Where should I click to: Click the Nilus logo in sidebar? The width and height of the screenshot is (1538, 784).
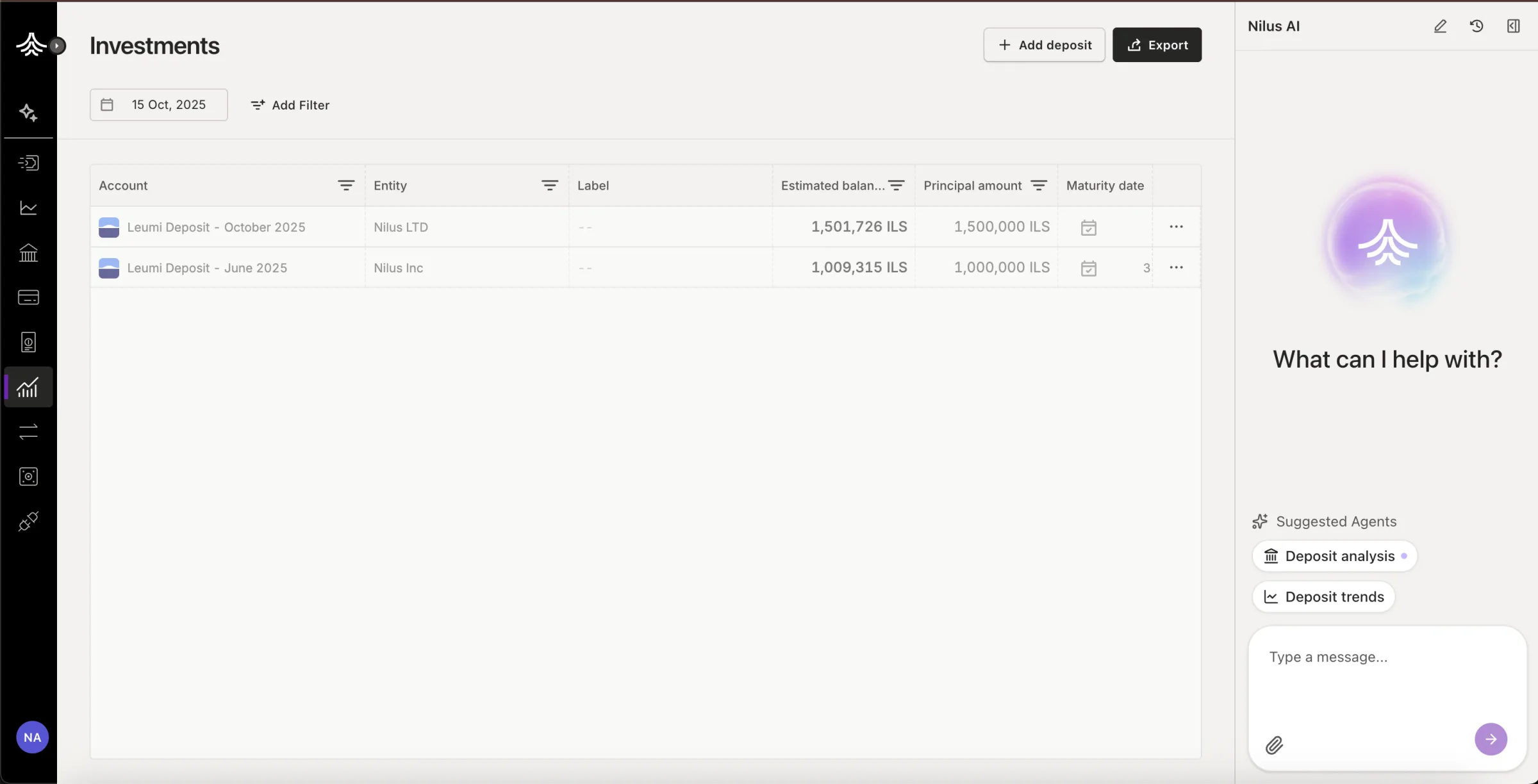coord(30,45)
